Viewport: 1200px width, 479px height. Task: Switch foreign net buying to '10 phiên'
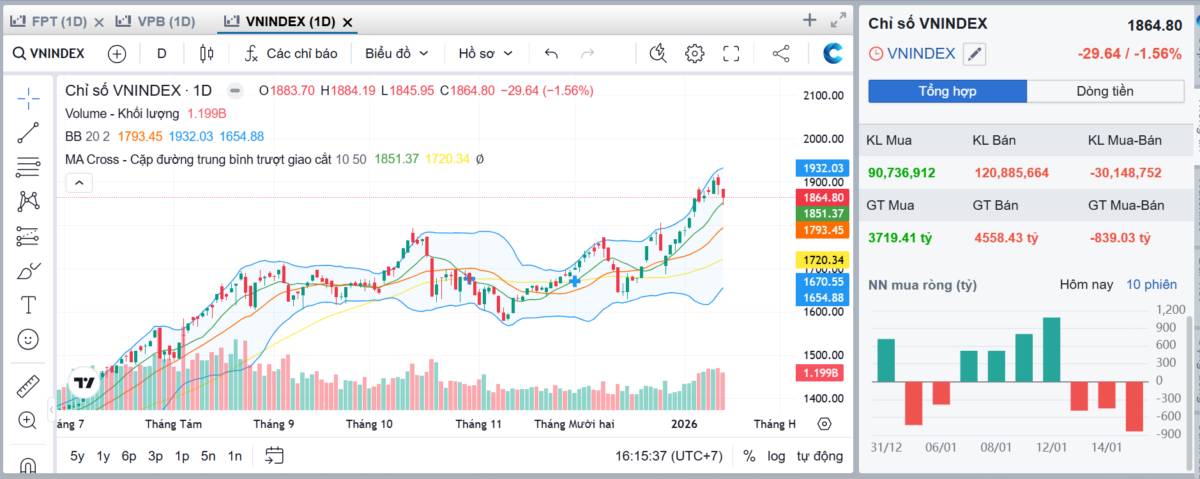point(1152,285)
